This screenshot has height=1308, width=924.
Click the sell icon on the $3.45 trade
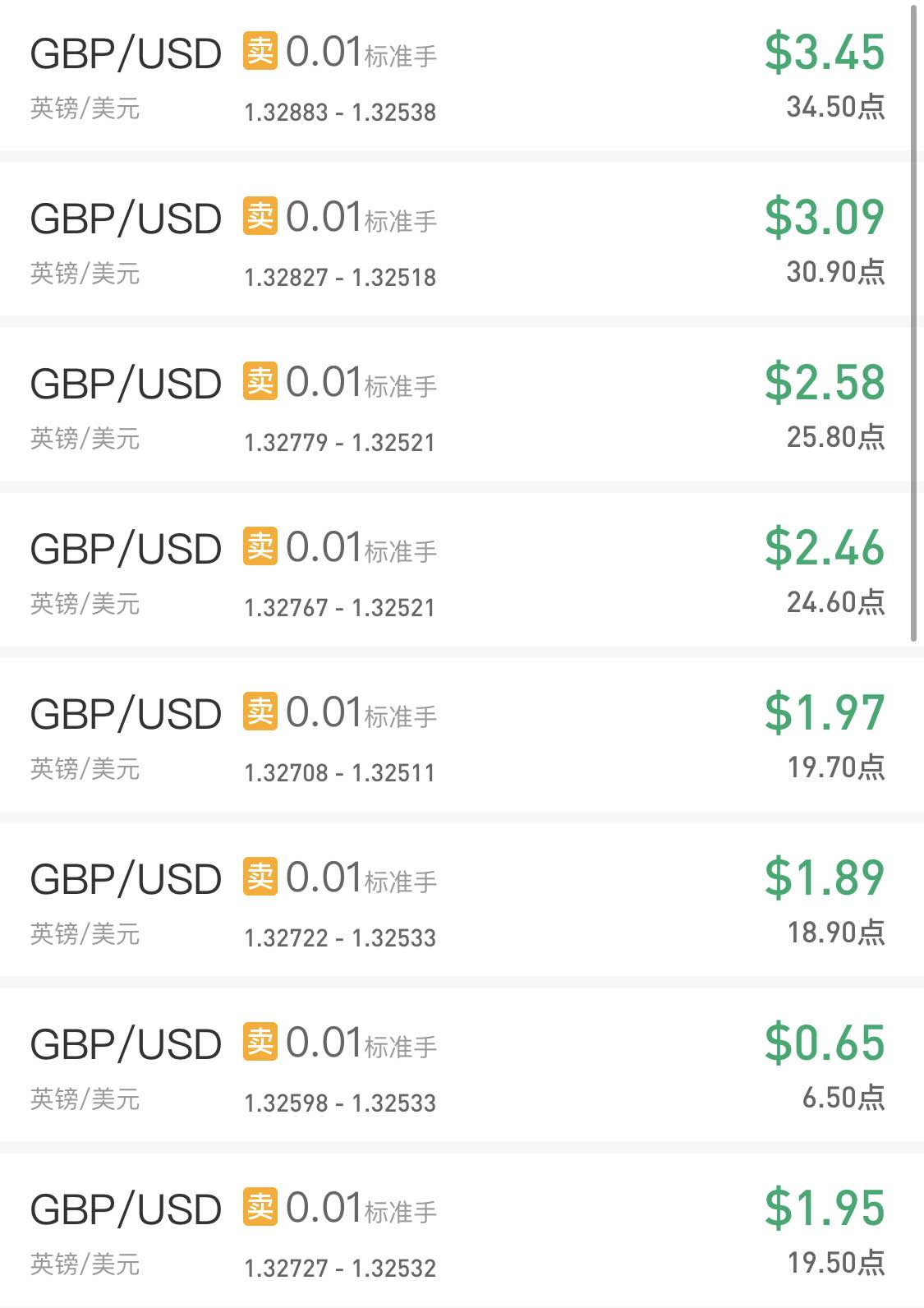click(260, 51)
